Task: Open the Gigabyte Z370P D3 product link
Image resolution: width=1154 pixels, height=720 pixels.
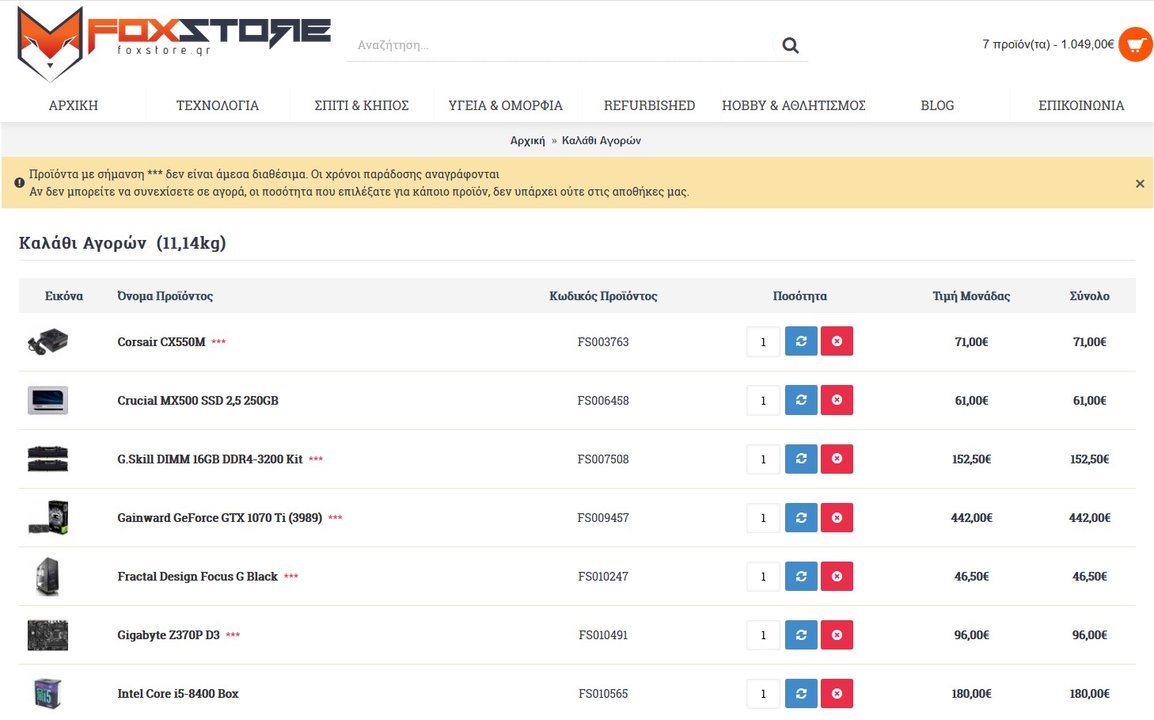Action: 169,635
